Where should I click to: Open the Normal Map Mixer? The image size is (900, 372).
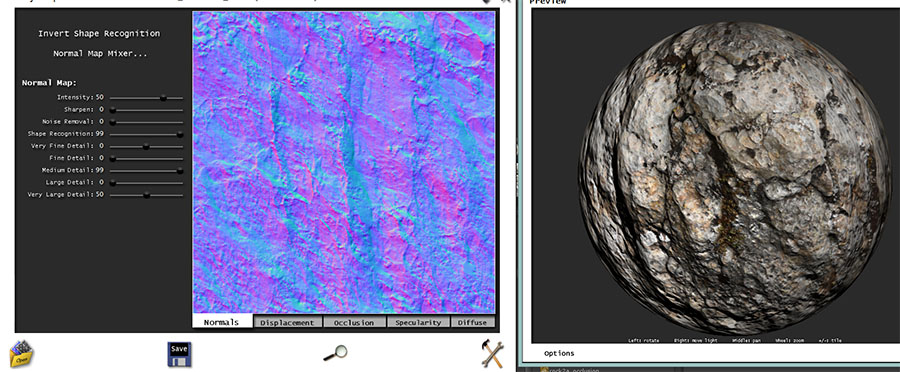(100, 53)
